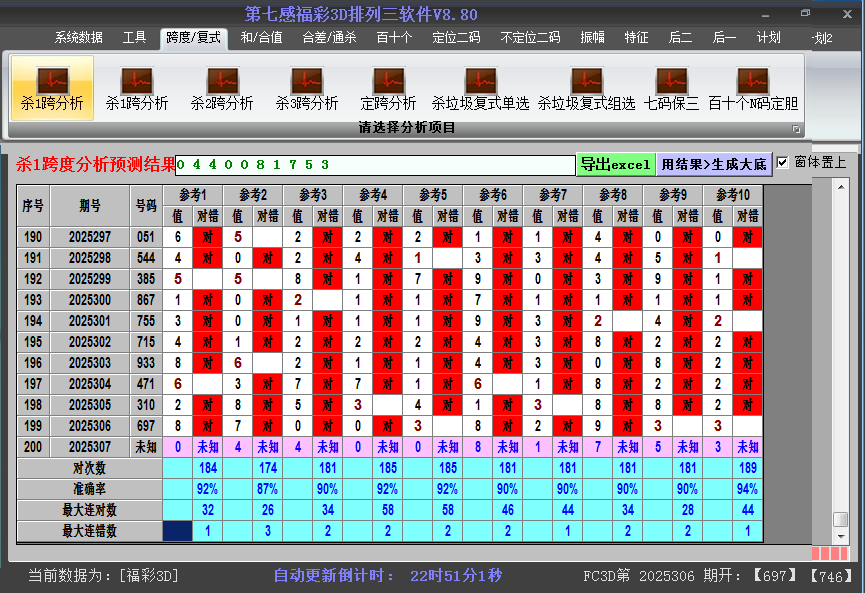Select the 杀垃圾复式组选 icon
This screenshot has height=593, width=865.
[586, 85]
